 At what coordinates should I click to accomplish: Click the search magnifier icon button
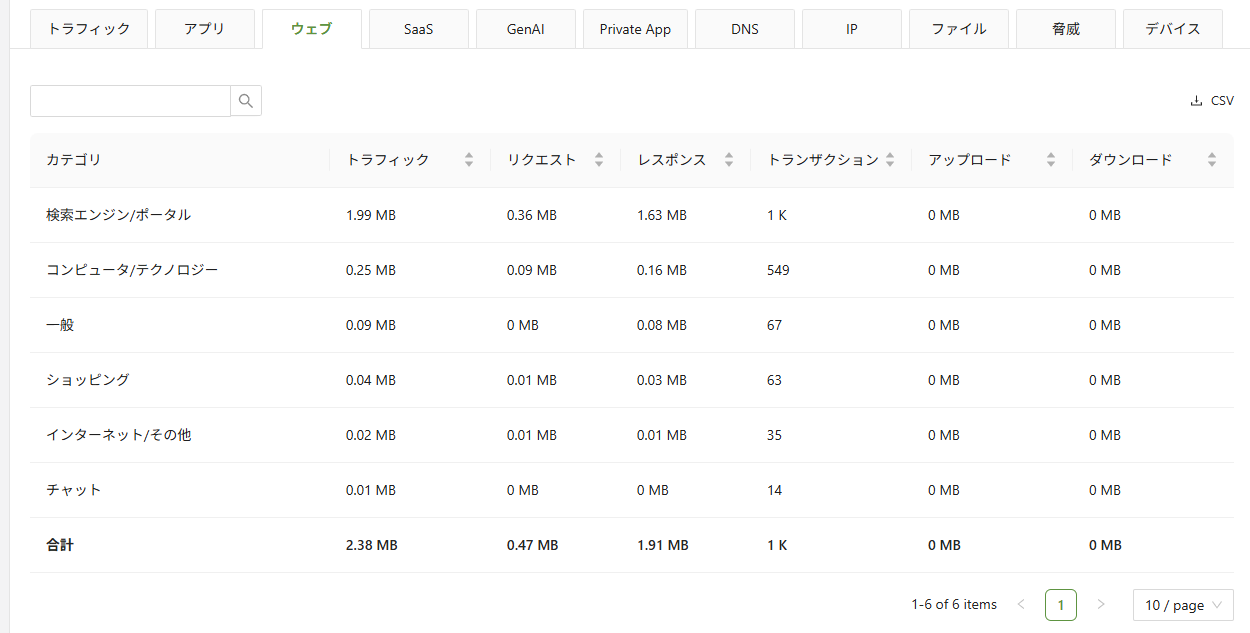246,101
